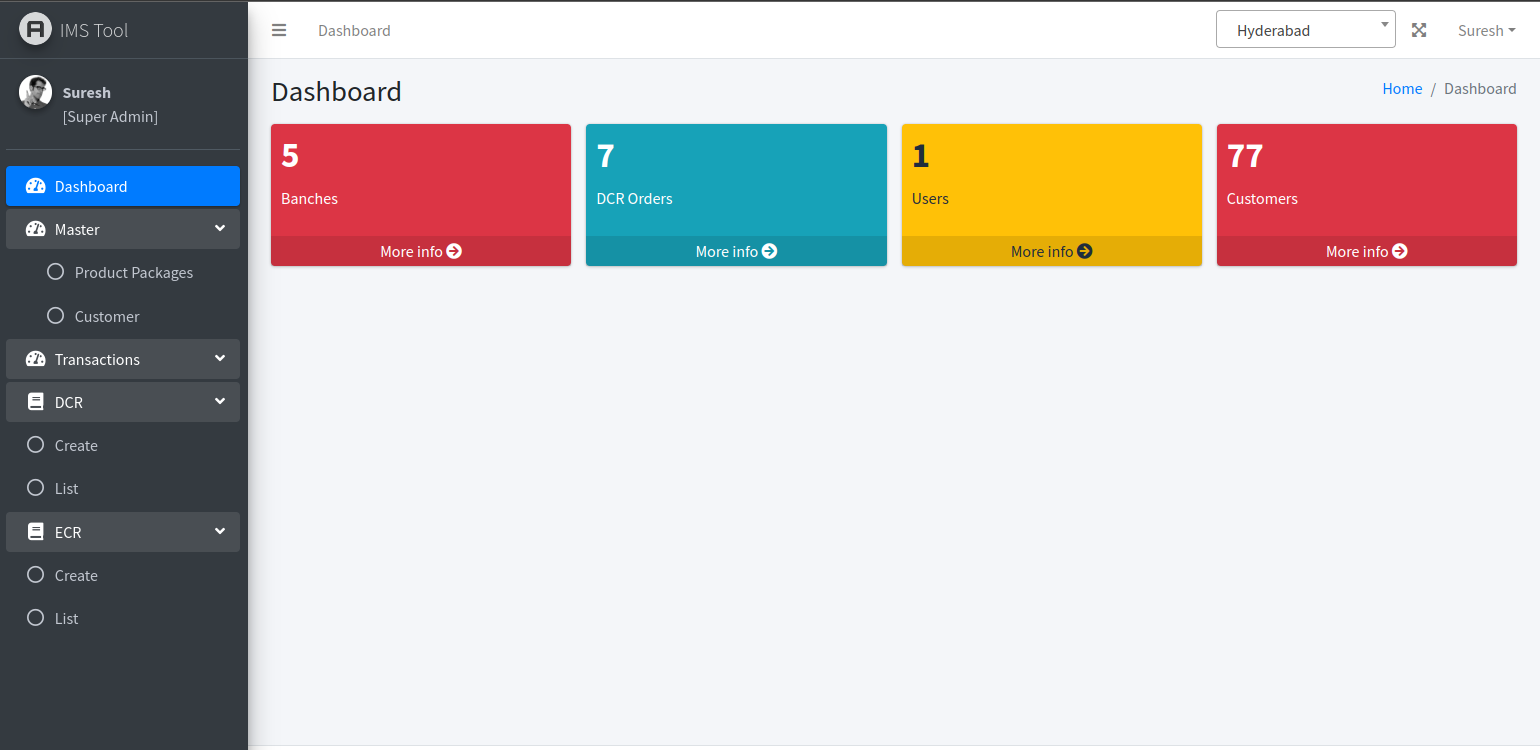The height and width of the screenshot is (750, 1540).
Task: Select Dashboard in the sidebar menu
Action: (x=123, y=186)
